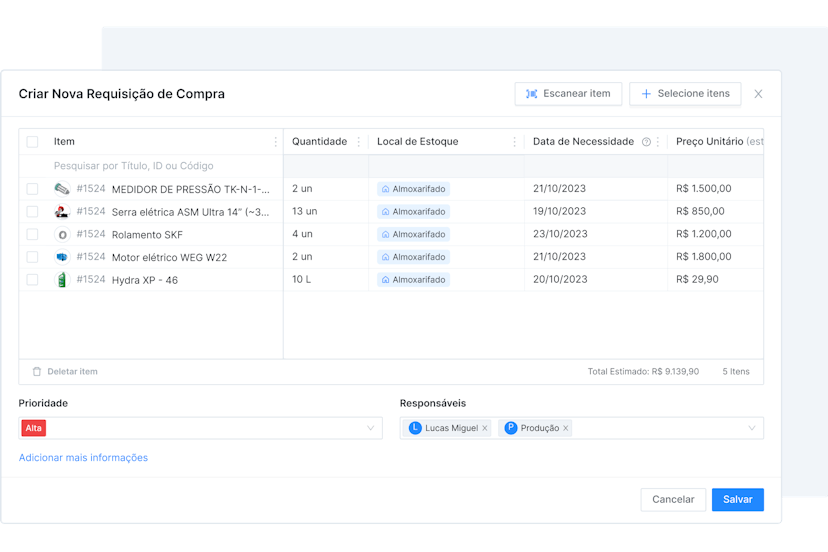This screenshot has height=552, width=828.
Task: Click the item search field
Action: pos(150,166)
